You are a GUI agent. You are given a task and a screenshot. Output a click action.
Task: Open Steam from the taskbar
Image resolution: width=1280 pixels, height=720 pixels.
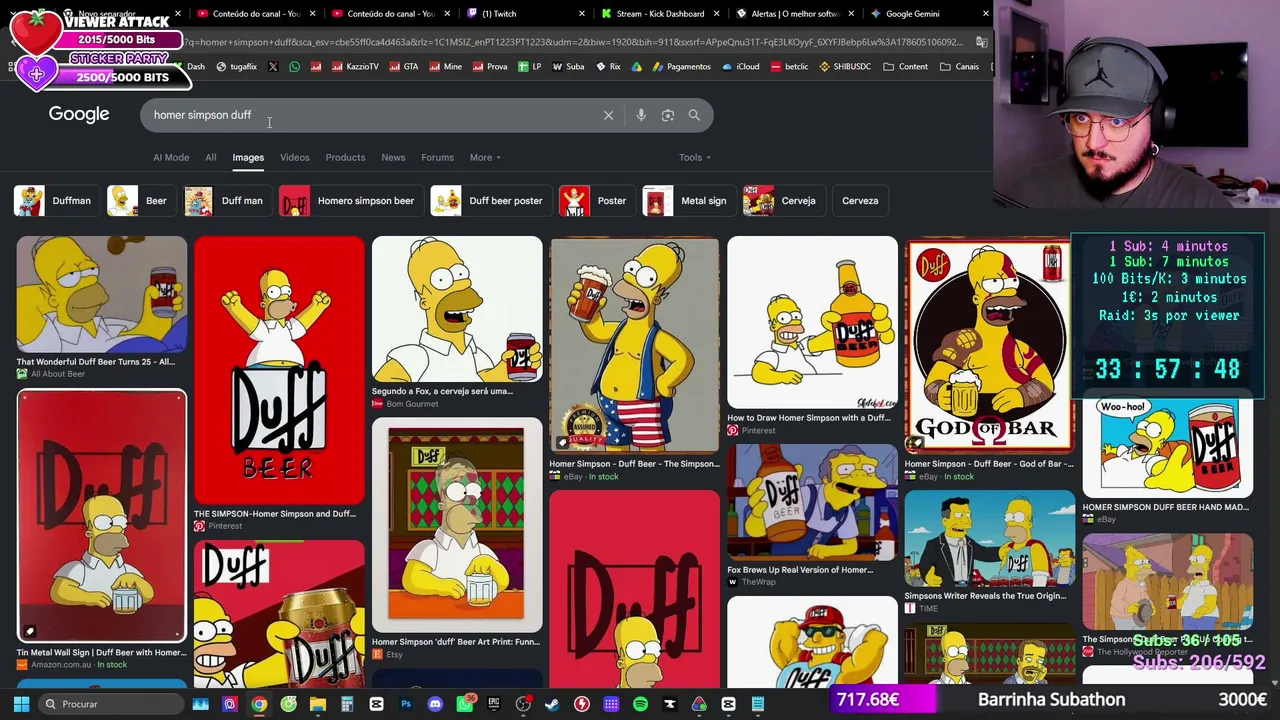pyautogui.click(x=552, y=704)
